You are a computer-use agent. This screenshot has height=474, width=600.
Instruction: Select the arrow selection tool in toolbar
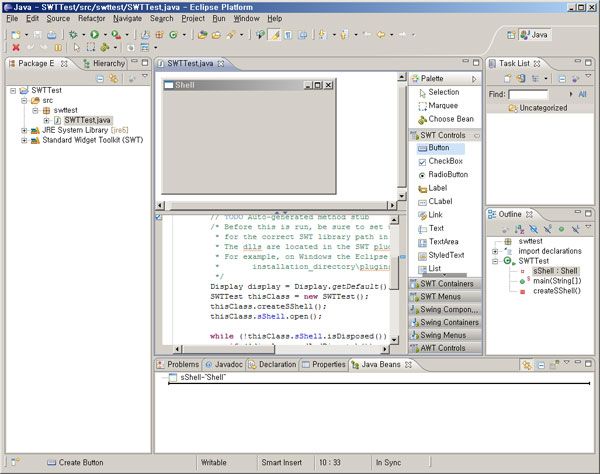coord(77,47)
